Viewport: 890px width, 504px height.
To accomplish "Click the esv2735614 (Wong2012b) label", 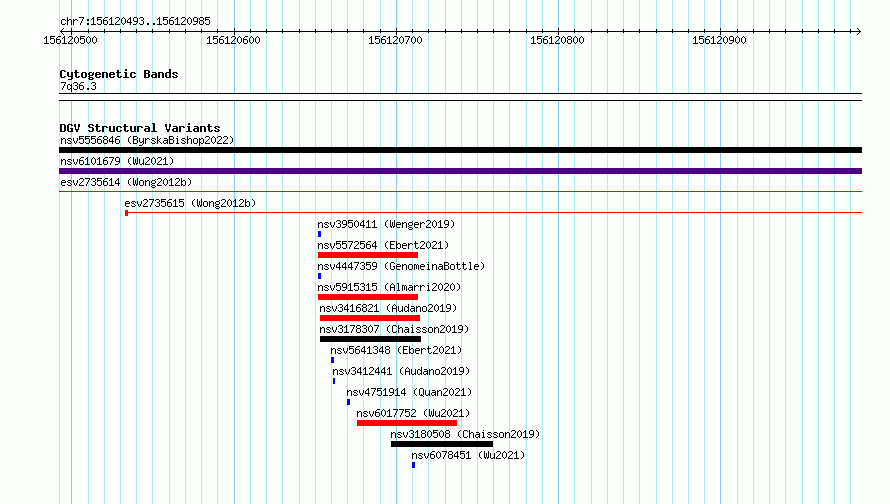I will [x=126, y=182].
